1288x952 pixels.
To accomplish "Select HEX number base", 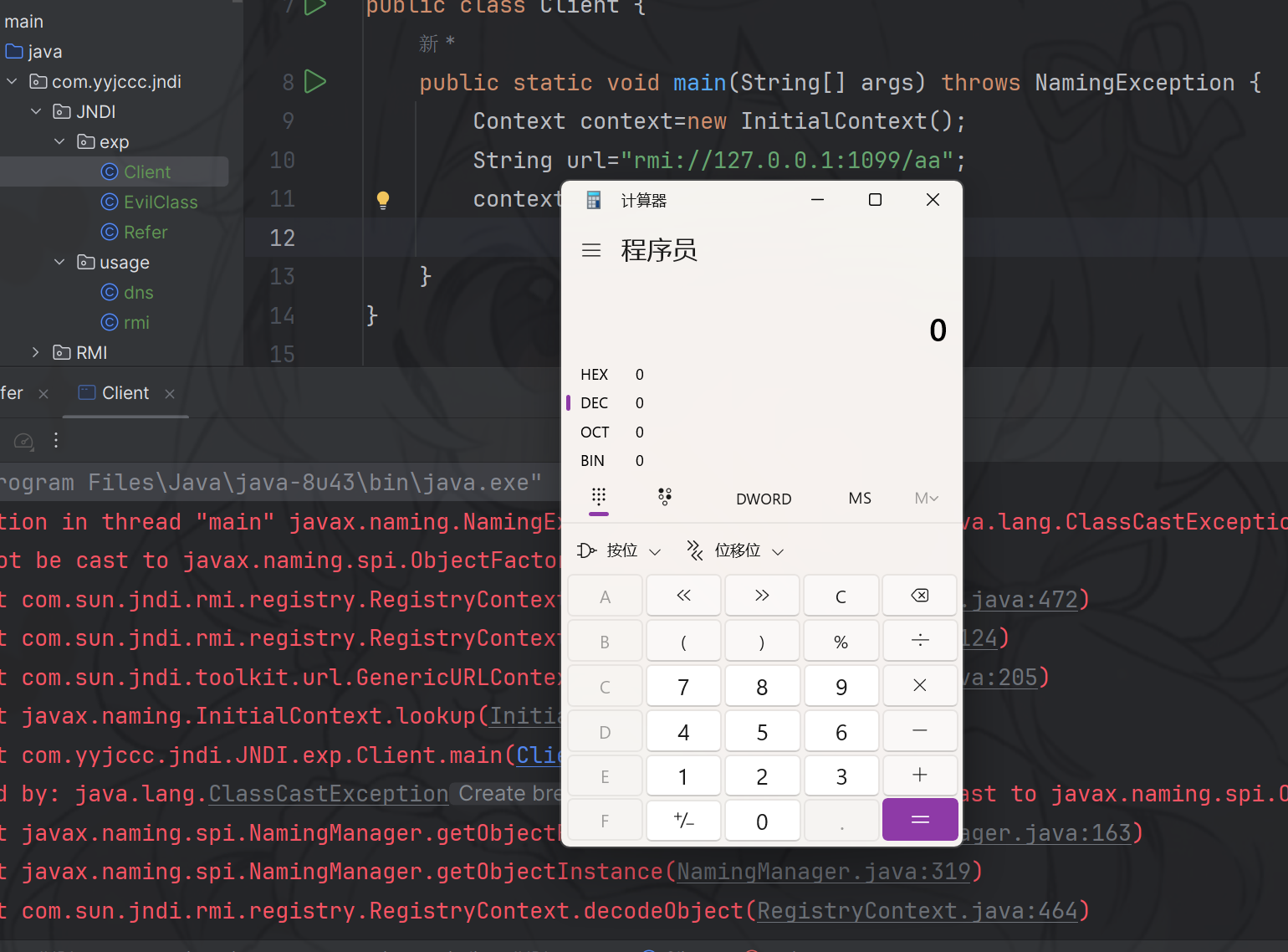I will point(595,375).
